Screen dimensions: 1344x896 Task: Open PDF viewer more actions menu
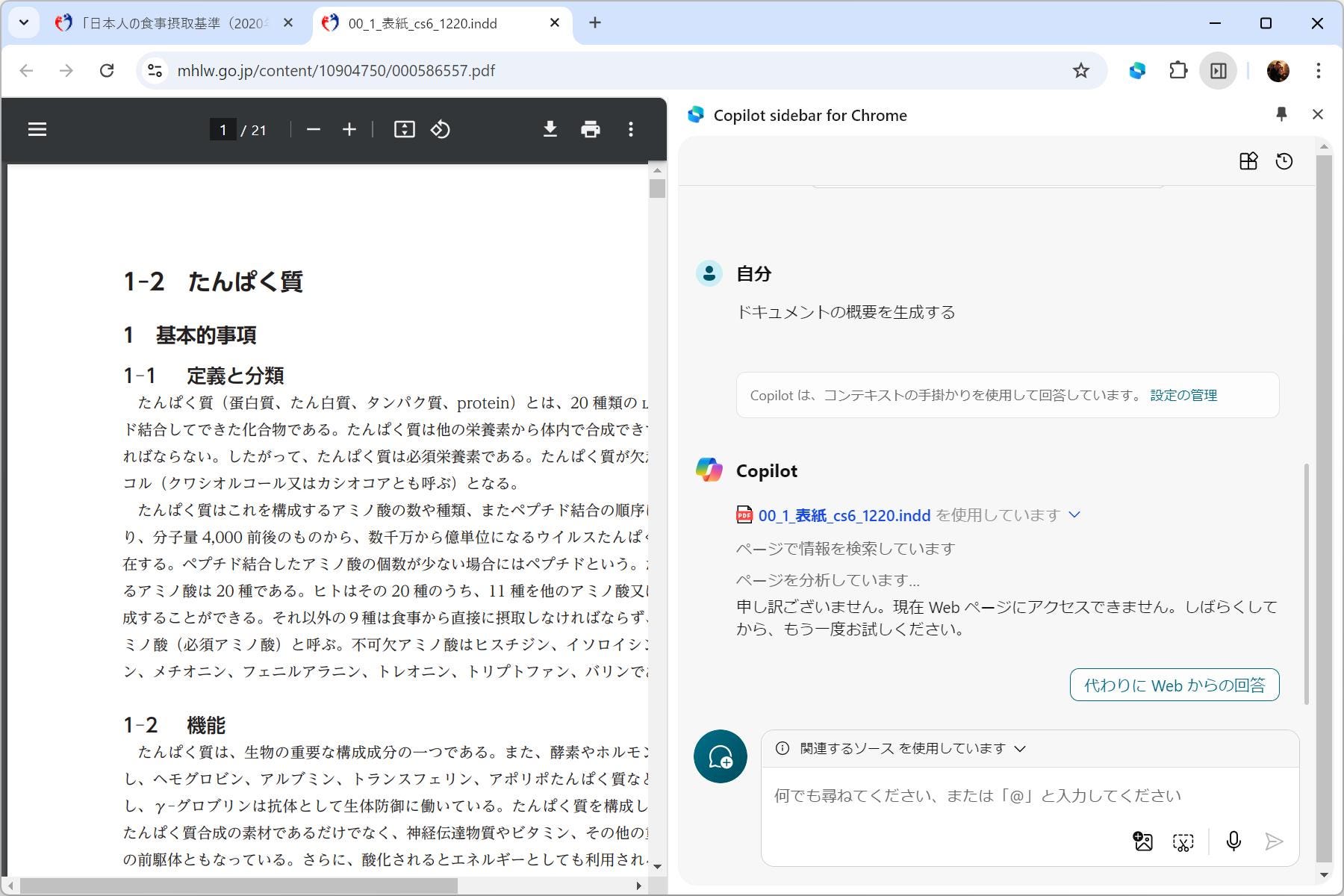tap(631, 130)
